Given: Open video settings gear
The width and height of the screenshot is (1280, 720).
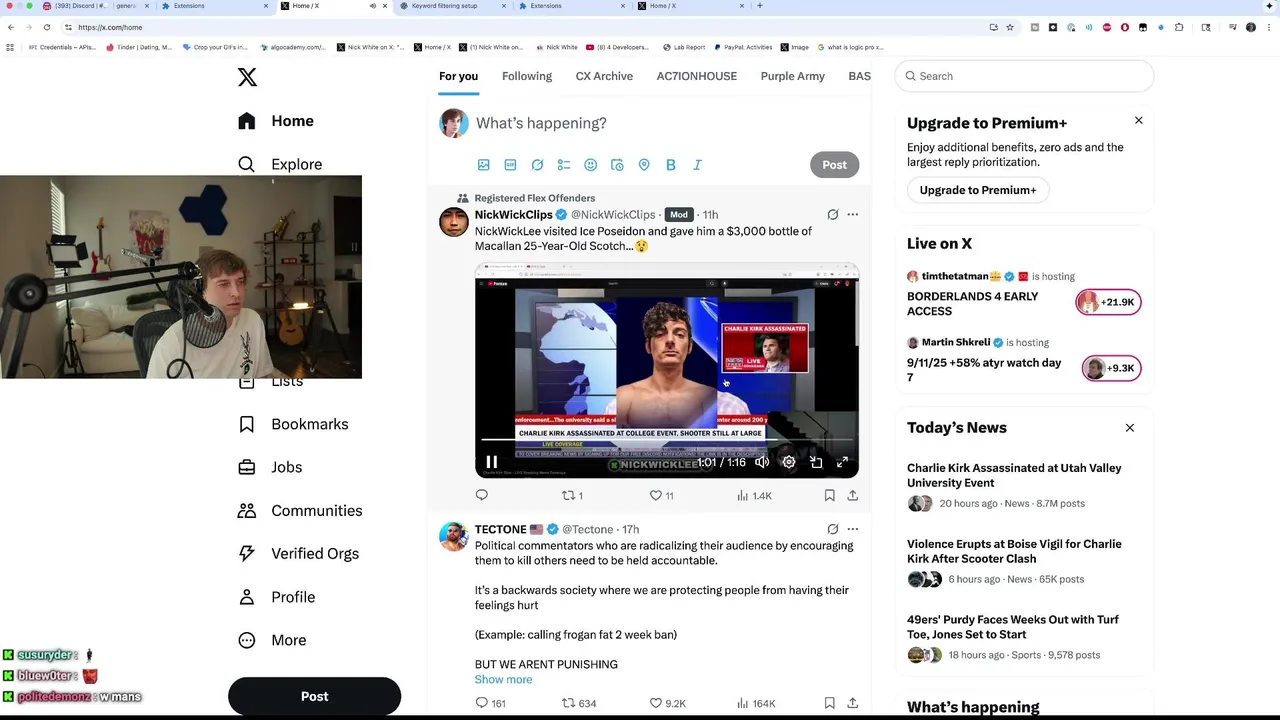Looking at the screenshot, I should coord(789,462).
